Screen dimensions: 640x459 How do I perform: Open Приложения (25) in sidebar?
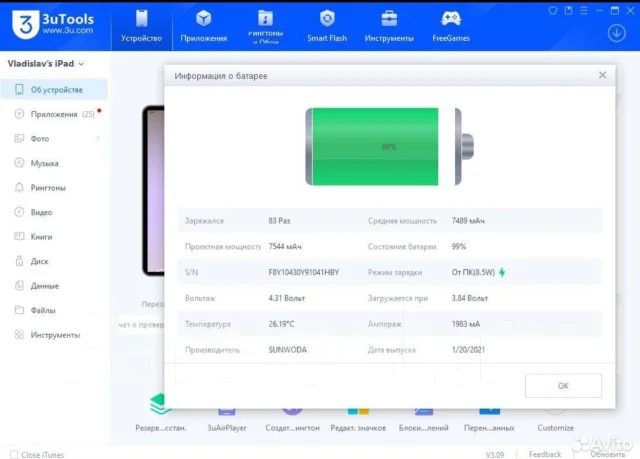tap(54, 114)
